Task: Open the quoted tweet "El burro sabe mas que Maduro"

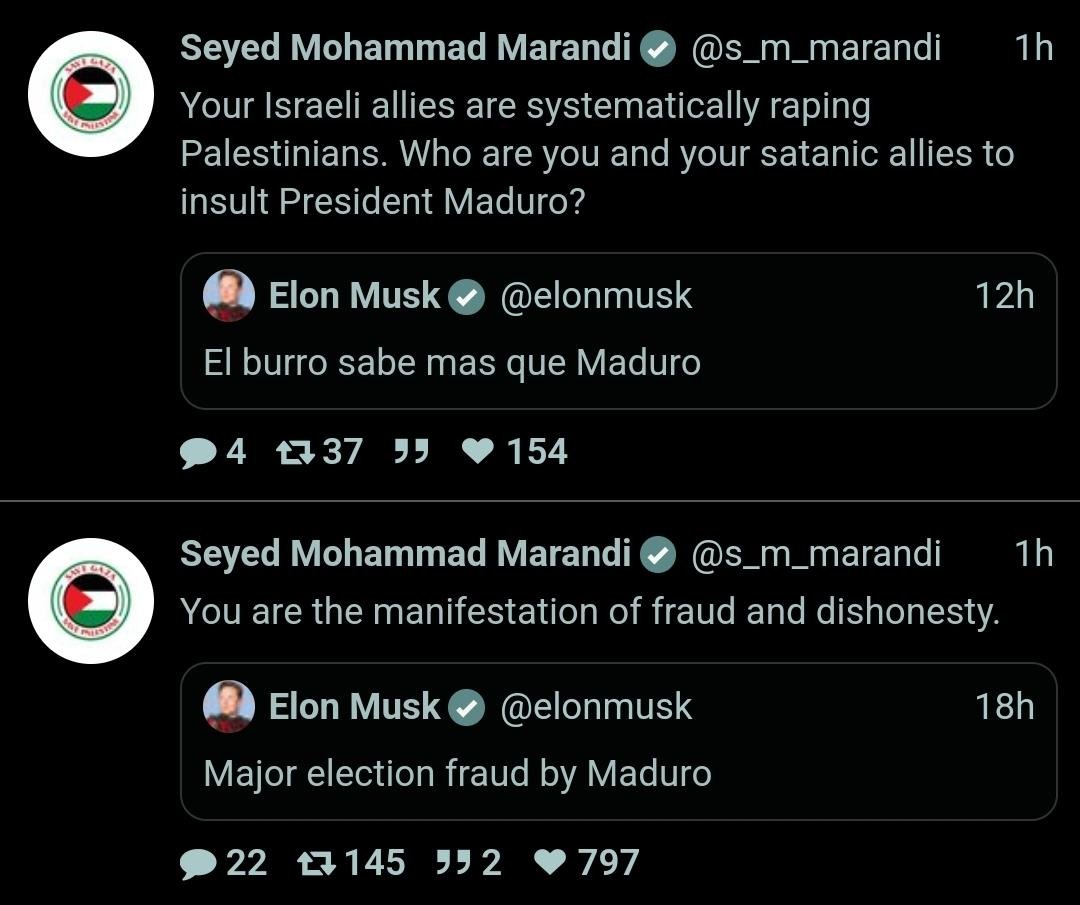Action: tap(452, 362)
